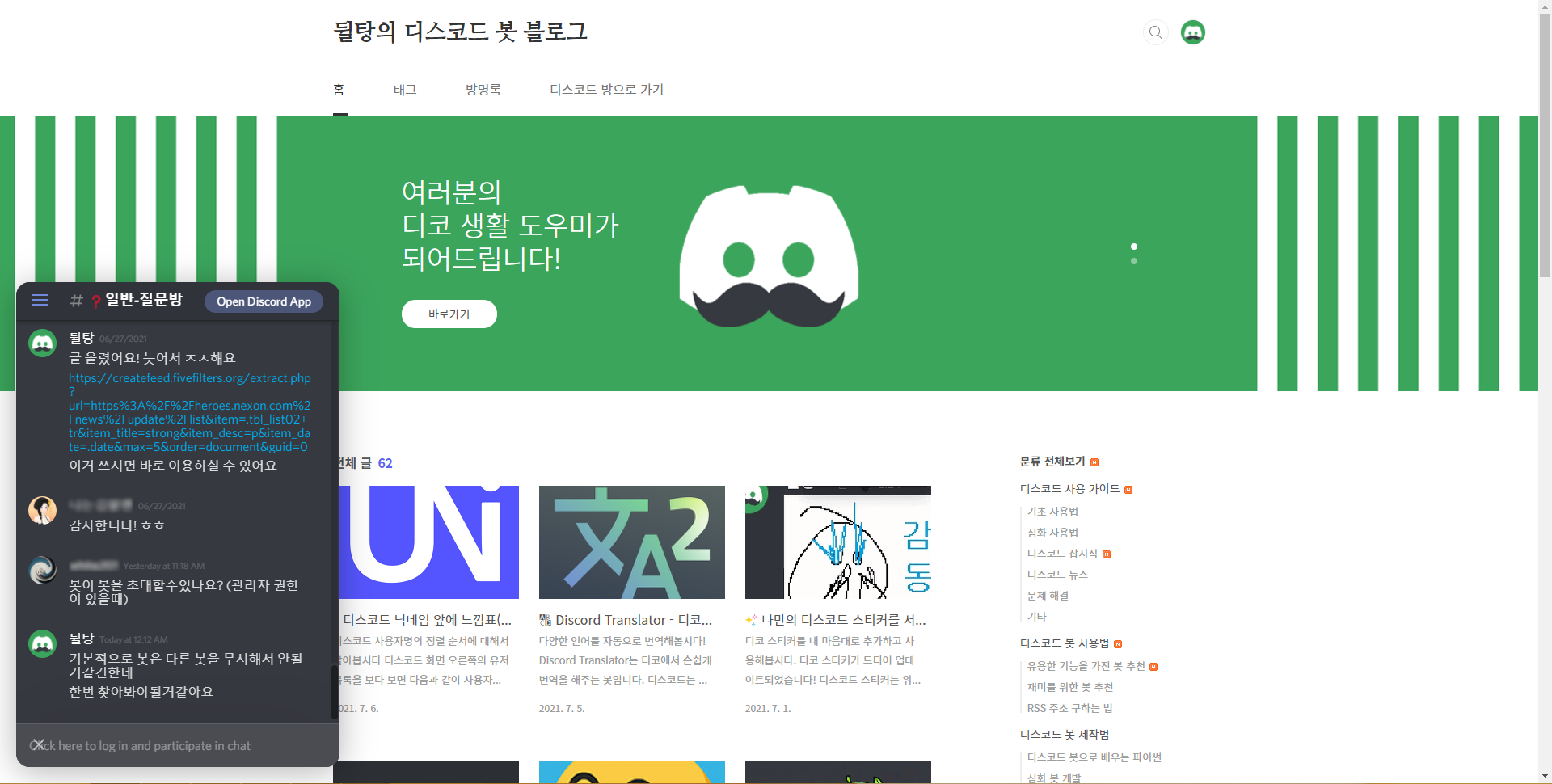Viewport: 1552px width, 784px height.
Task: Click the 2021. 7. 1. post date
Action: point(768,709)
